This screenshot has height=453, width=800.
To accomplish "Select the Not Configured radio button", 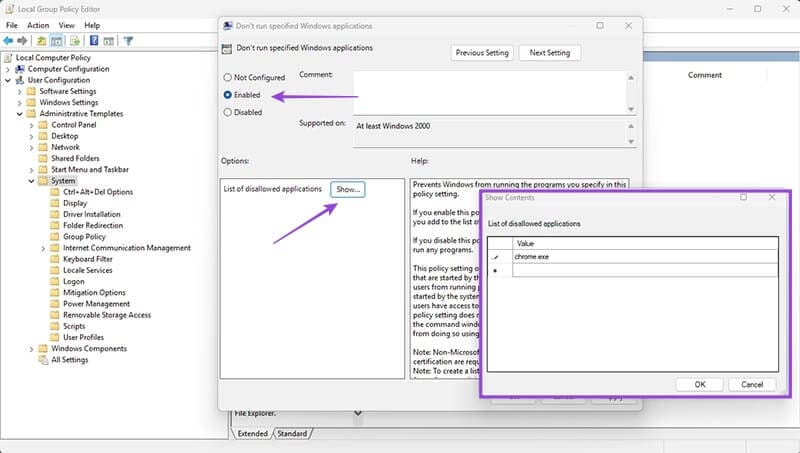I will (228, 77).
